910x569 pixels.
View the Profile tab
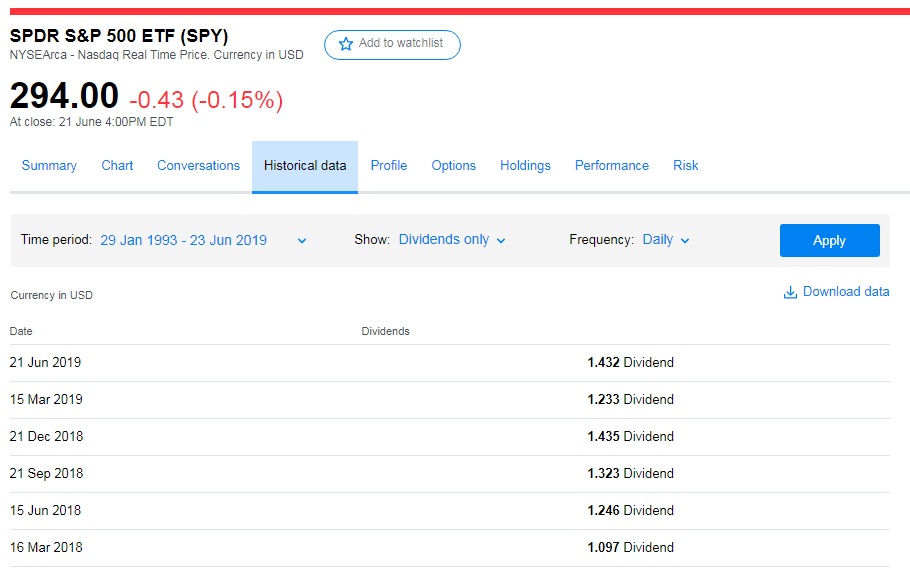point(389,166)
